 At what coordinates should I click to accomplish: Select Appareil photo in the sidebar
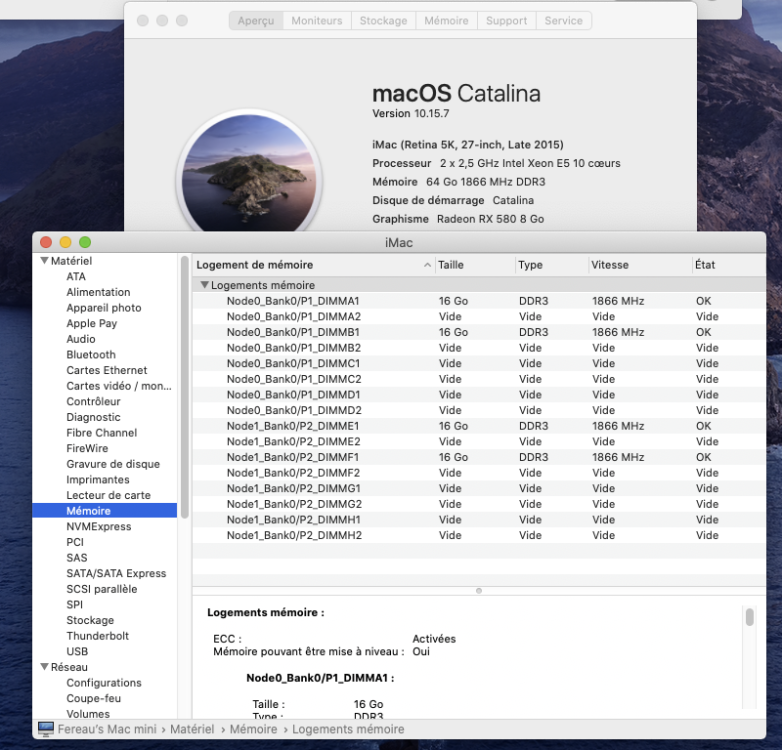pos(104,308)
